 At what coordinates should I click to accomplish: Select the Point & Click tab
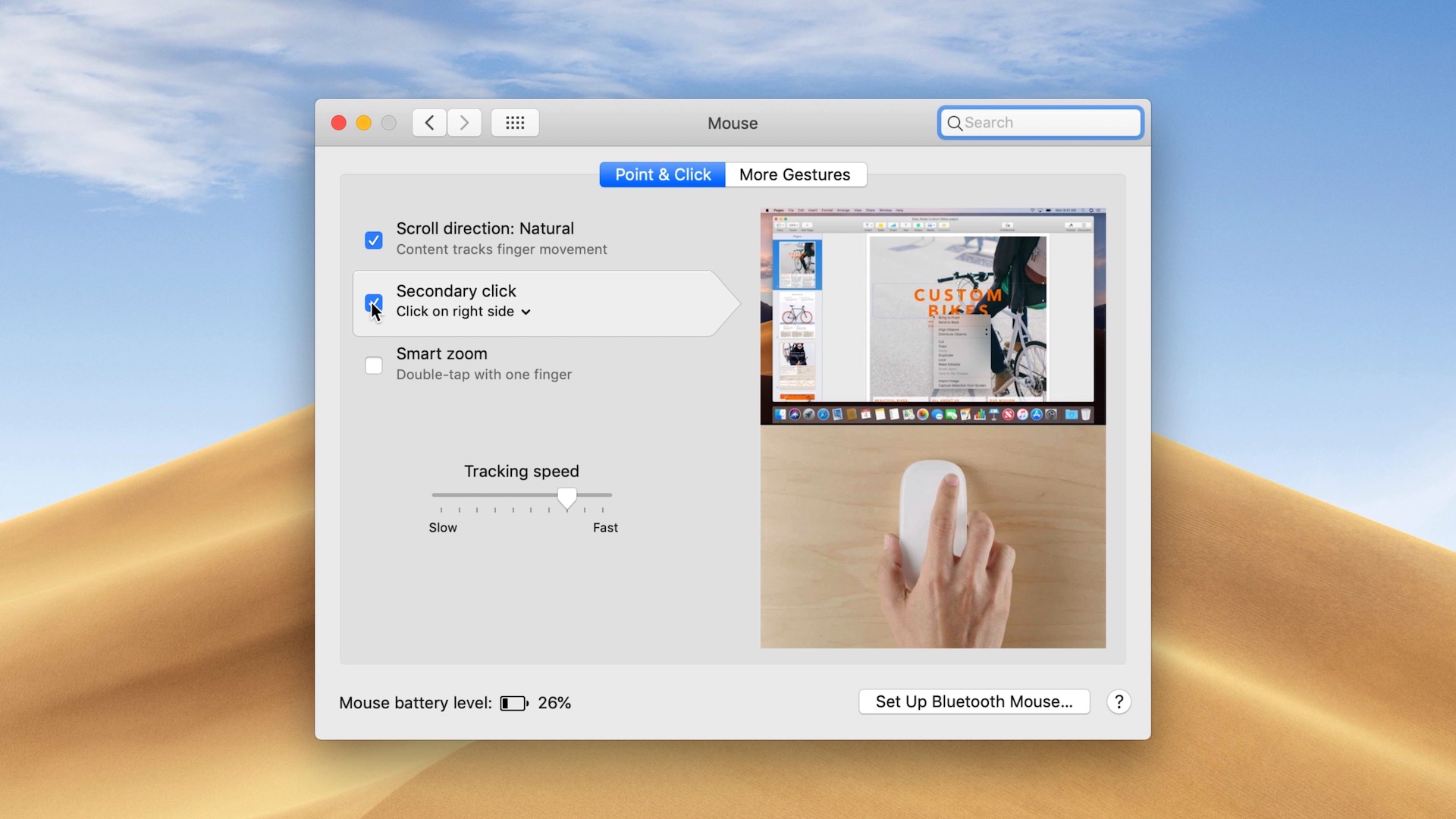coord(661,174)
